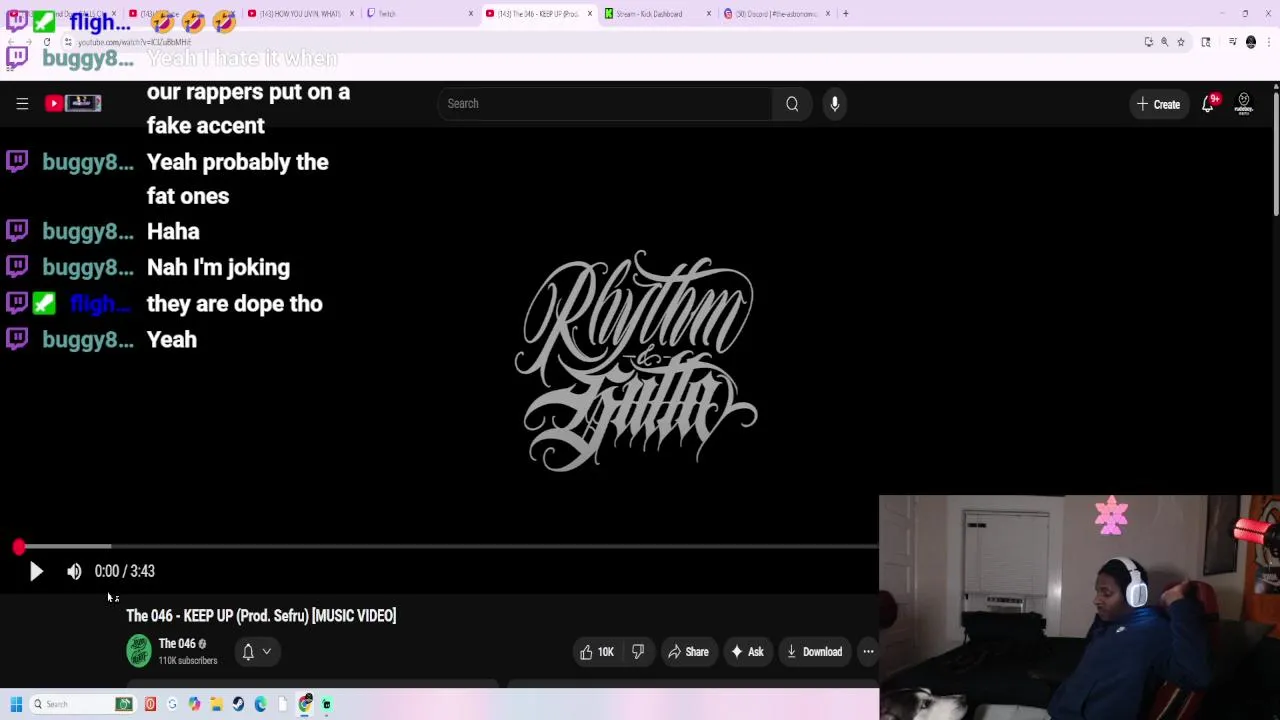Switch to the Kick Dashboard tab
Image resolution: width=1280 pixels, height=720 pixels.
pos(655,14)
